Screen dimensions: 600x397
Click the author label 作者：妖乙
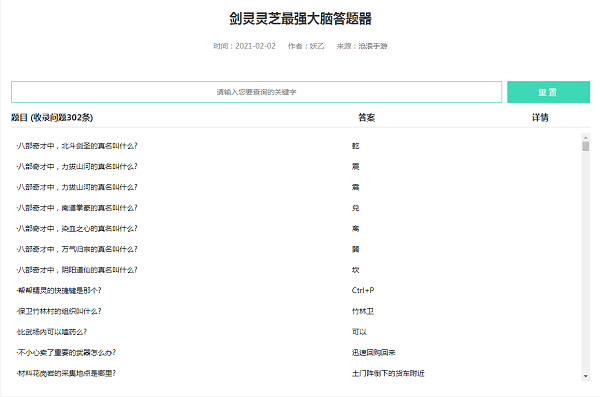306,46
